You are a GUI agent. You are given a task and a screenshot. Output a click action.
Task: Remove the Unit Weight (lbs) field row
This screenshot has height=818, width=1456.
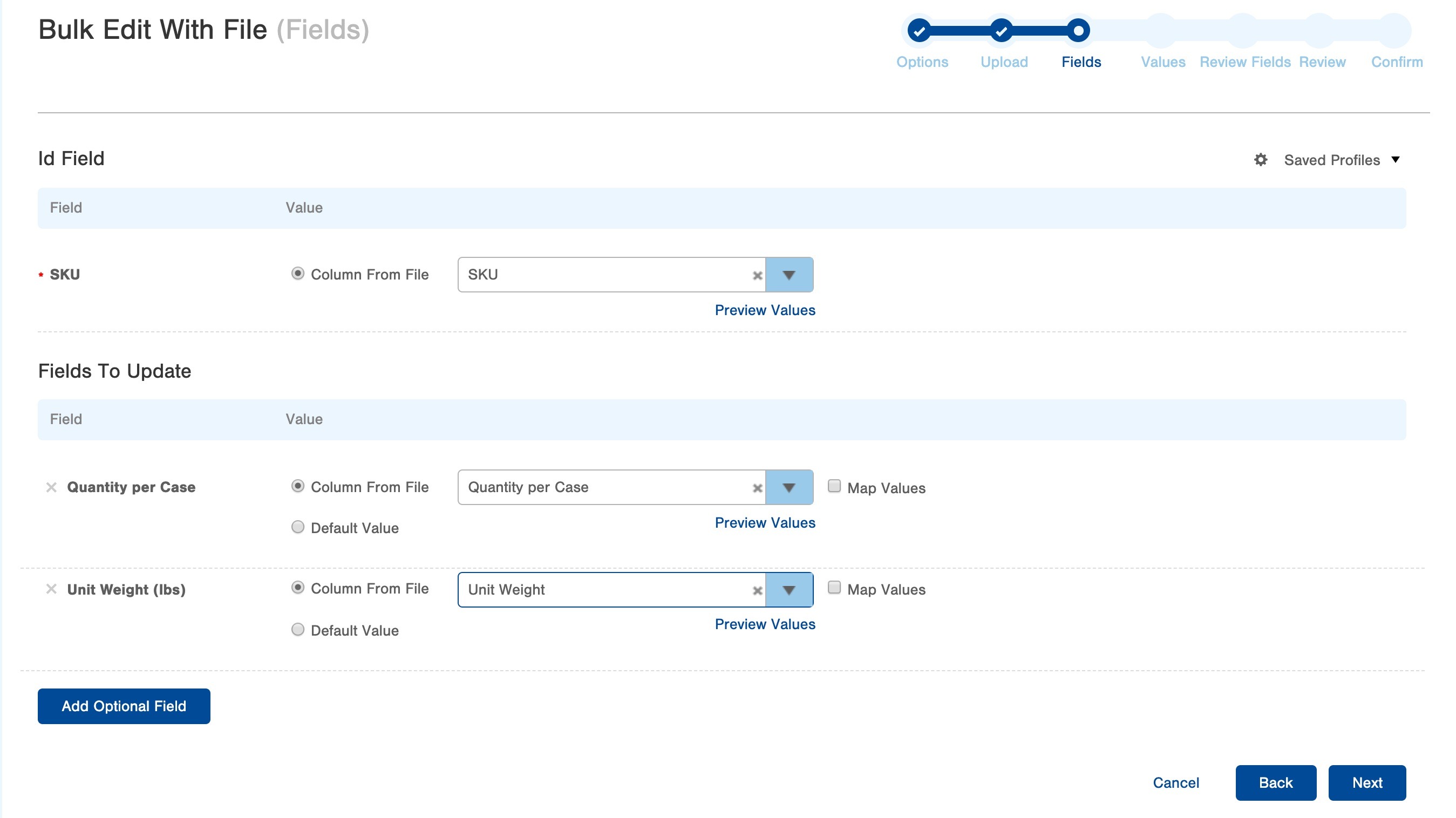pyautogui.click(x=51, y=589)
